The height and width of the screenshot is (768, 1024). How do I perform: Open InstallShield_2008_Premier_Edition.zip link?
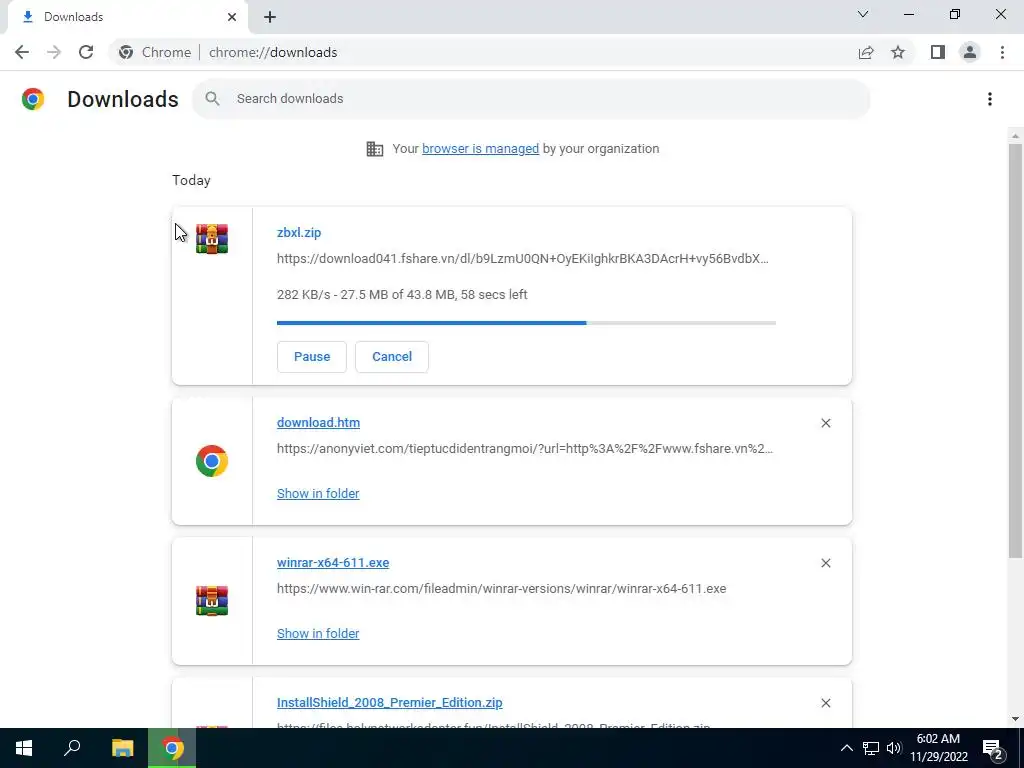pyautogui.click(x=389, y=703)
